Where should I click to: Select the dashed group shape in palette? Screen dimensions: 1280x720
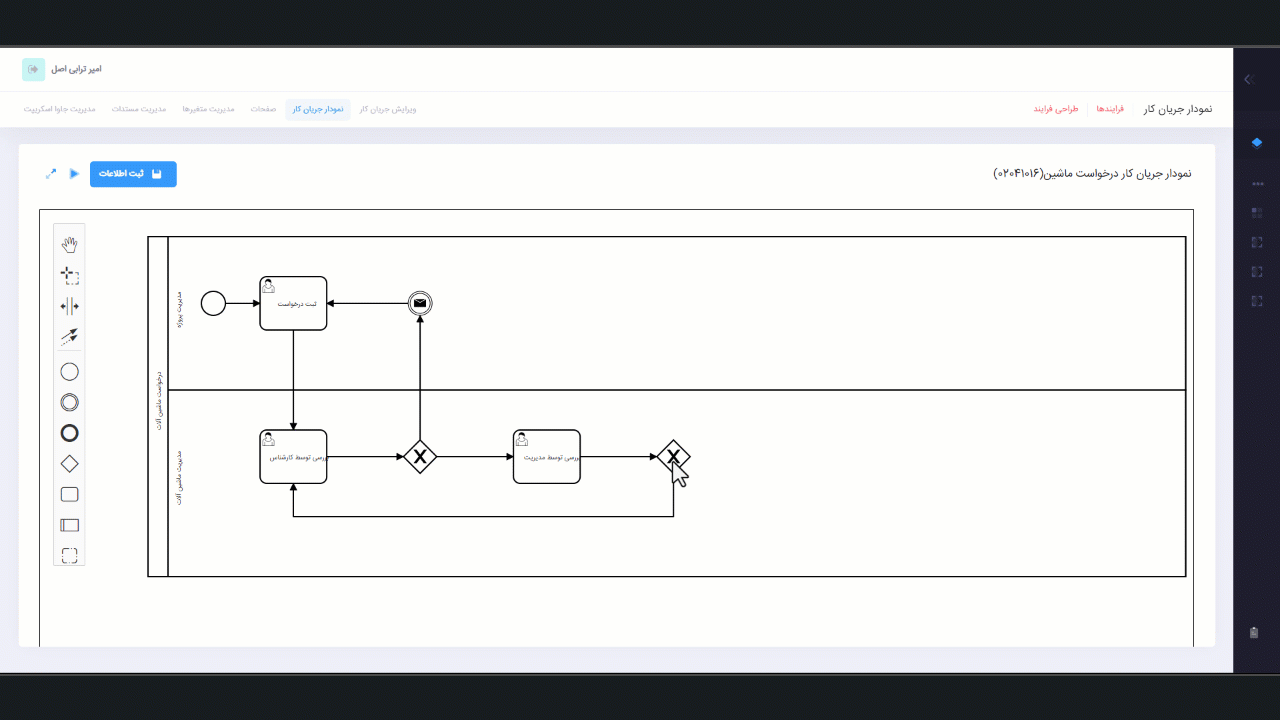point(69,556)
